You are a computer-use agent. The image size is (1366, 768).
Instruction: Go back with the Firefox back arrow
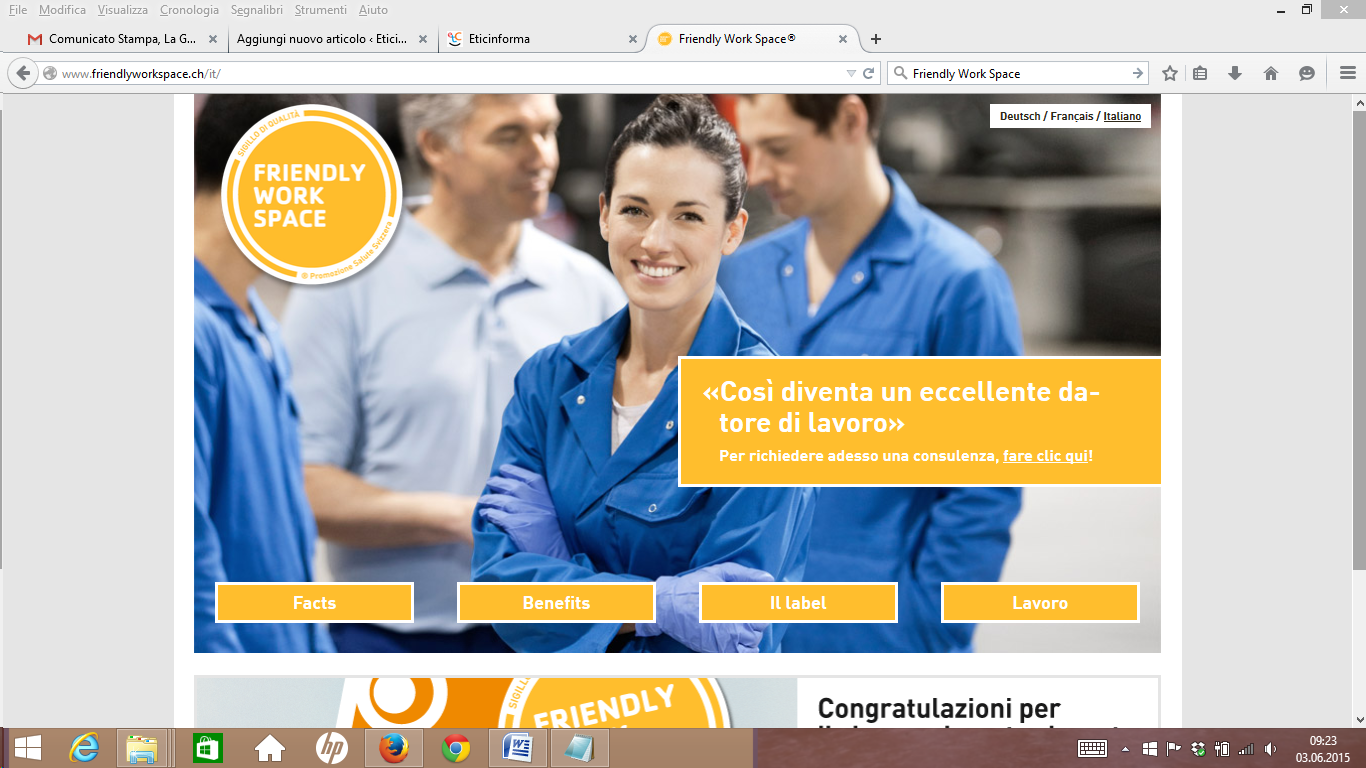(x=23, y=73)
